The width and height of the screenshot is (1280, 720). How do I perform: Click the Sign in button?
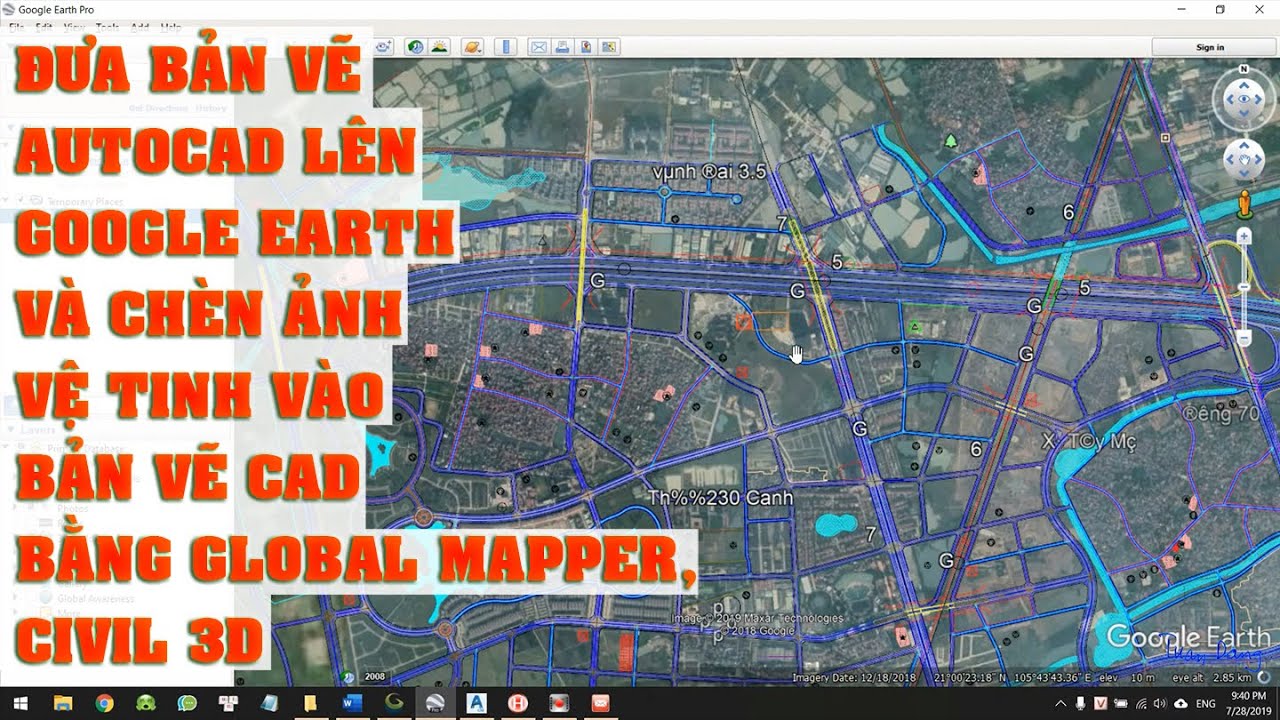coord(1210,47)
